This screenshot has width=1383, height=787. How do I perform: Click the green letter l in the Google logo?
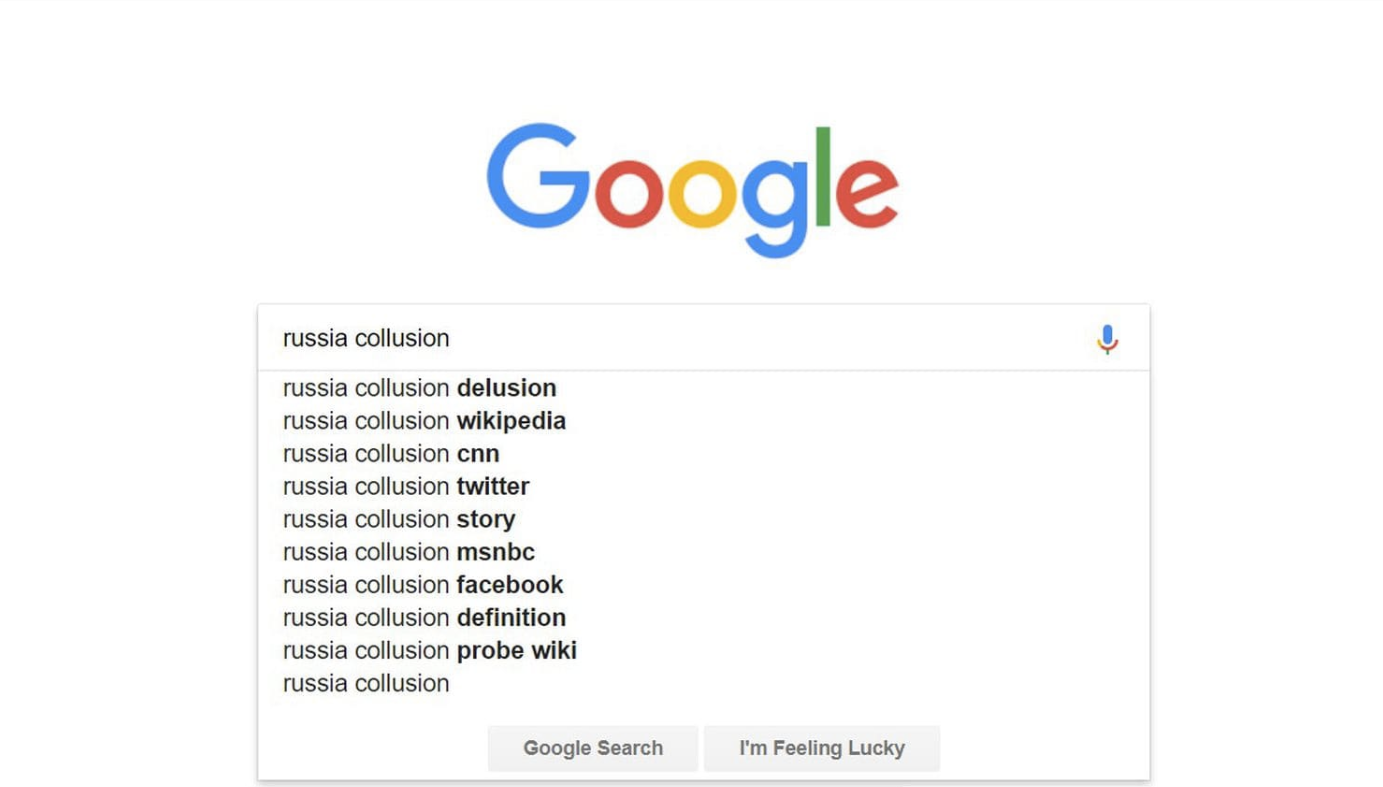click(x=823, y=176)
